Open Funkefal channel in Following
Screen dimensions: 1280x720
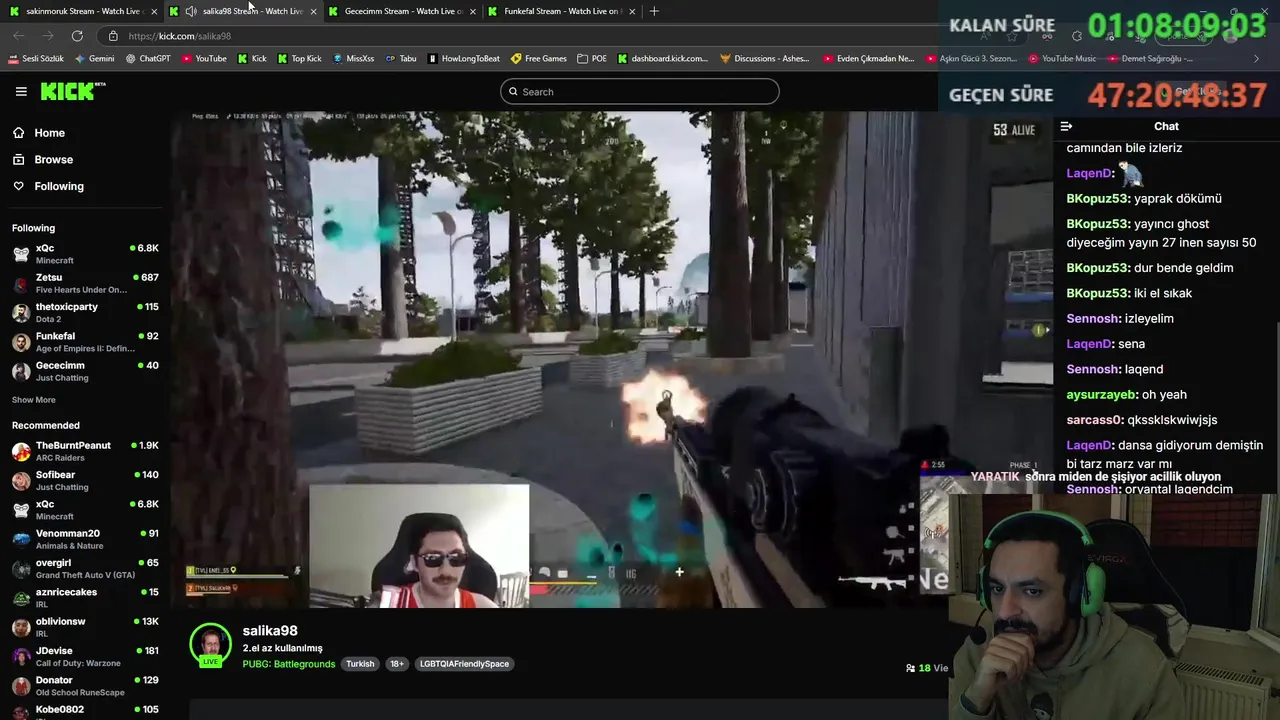click(x=85, y=342)
